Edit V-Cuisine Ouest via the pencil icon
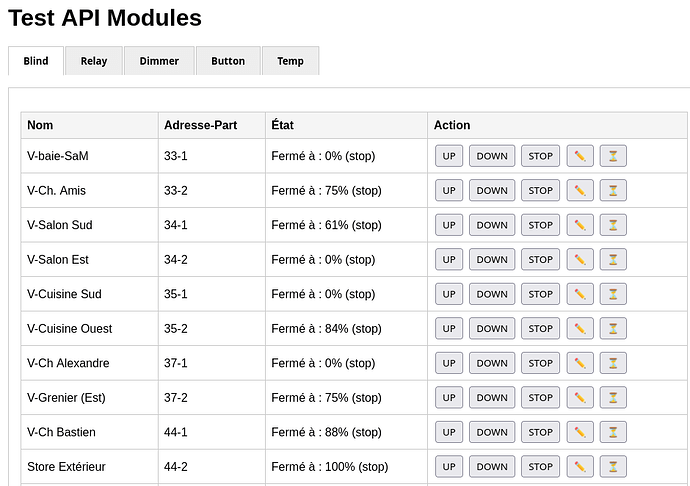Screen dimensions: 690x486 tap(580, 328)
